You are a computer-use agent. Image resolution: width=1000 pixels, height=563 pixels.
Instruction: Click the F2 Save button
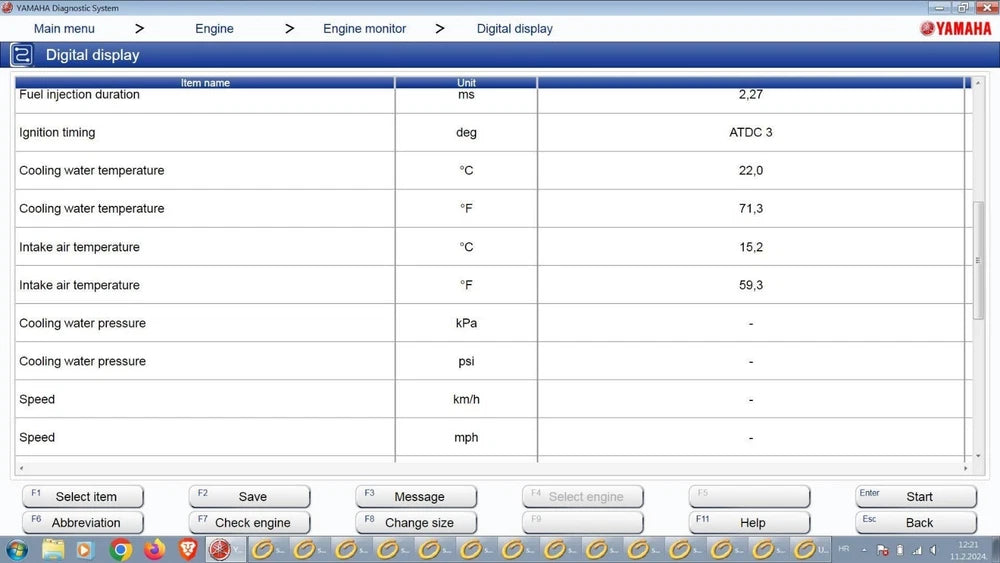[249, 496]
